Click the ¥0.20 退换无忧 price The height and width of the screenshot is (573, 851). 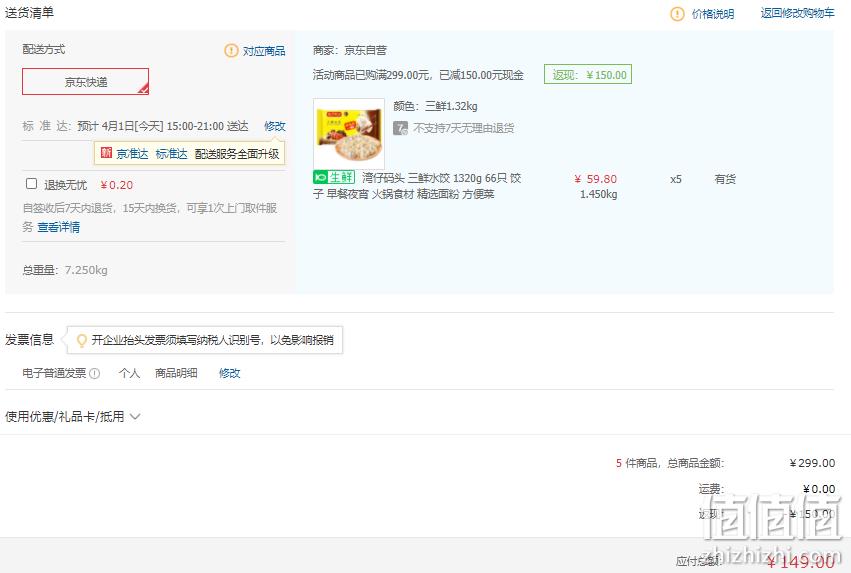tap(117, 185)
